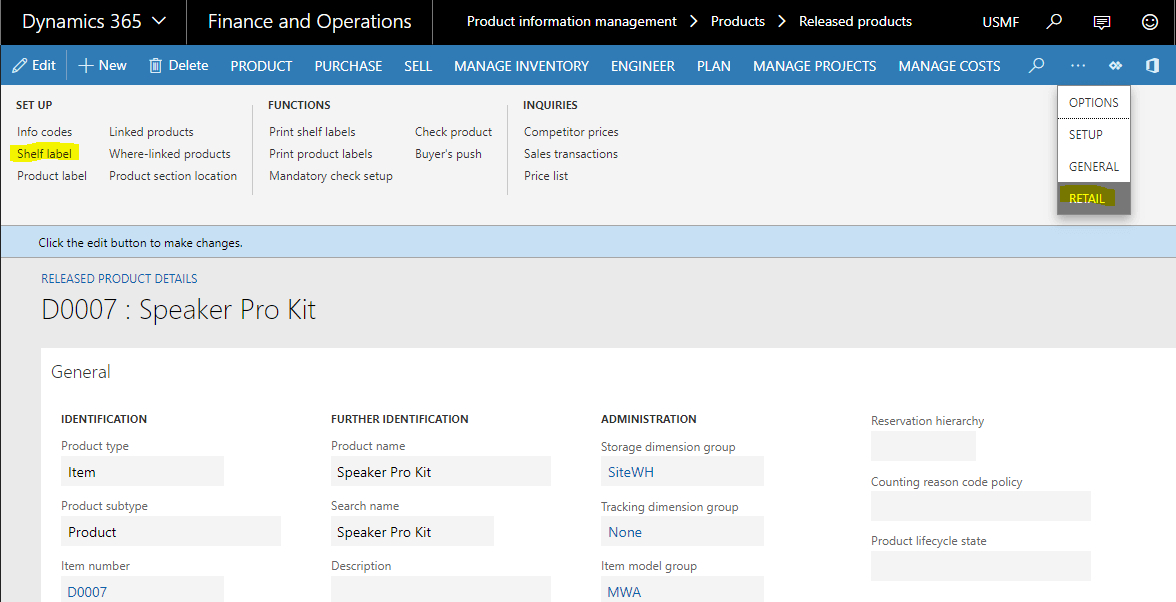Open in Office icon
1176x602 pixels.
pos(1152,65)
